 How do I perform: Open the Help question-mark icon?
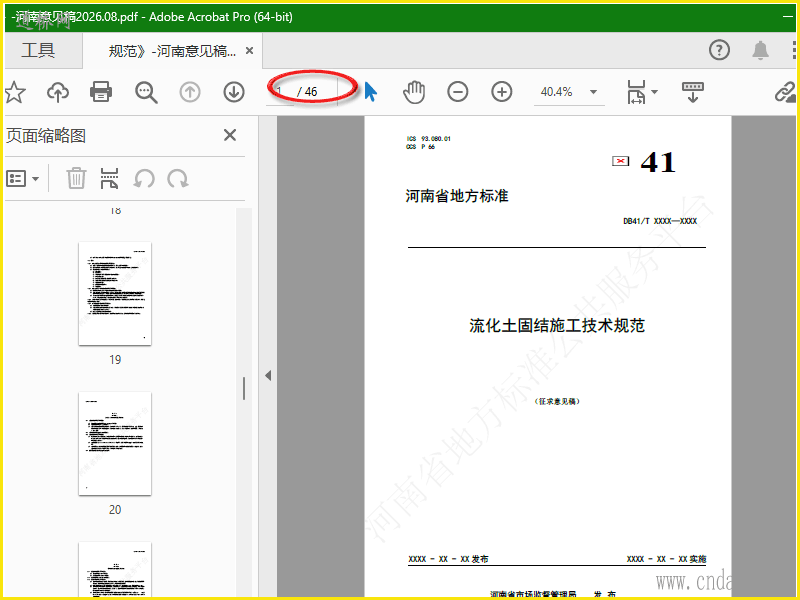(x=719, y=50)
